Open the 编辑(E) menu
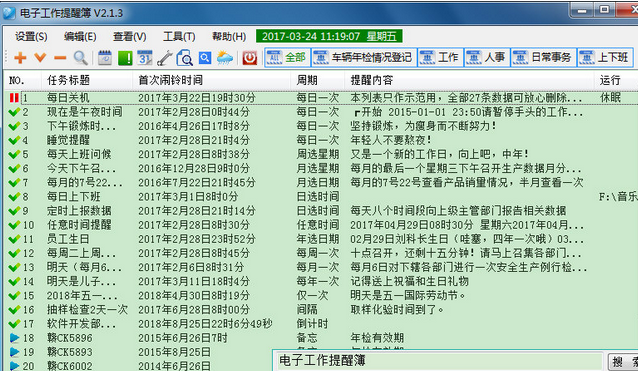Image resolution: width=638 pixels, height=371 pixels. pyautogui.click(x=80, y=37)
